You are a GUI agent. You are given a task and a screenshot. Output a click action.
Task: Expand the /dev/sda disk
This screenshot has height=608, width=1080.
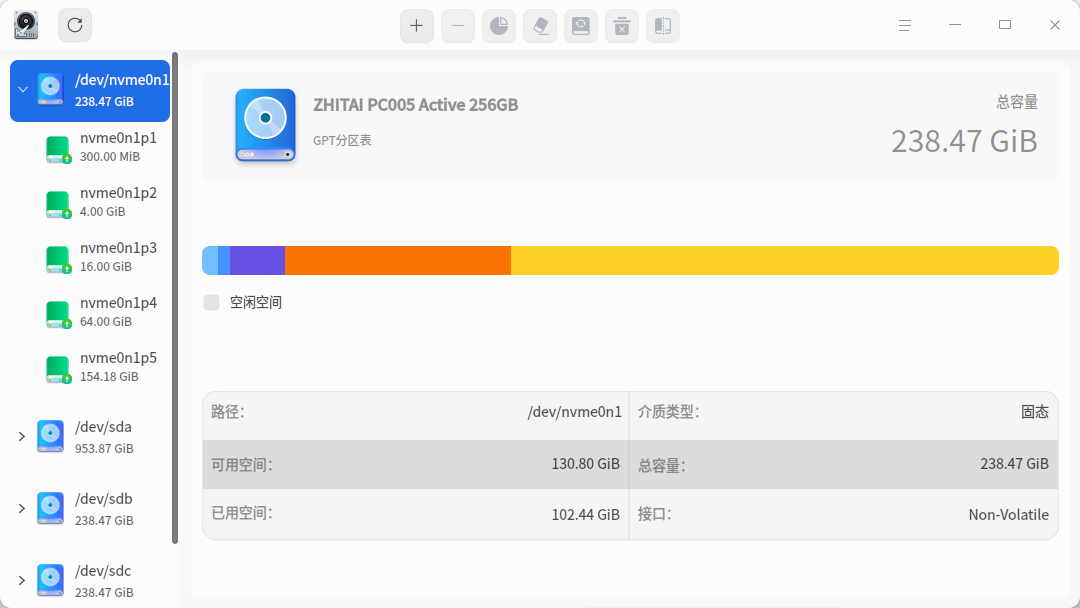coord(22,437)
